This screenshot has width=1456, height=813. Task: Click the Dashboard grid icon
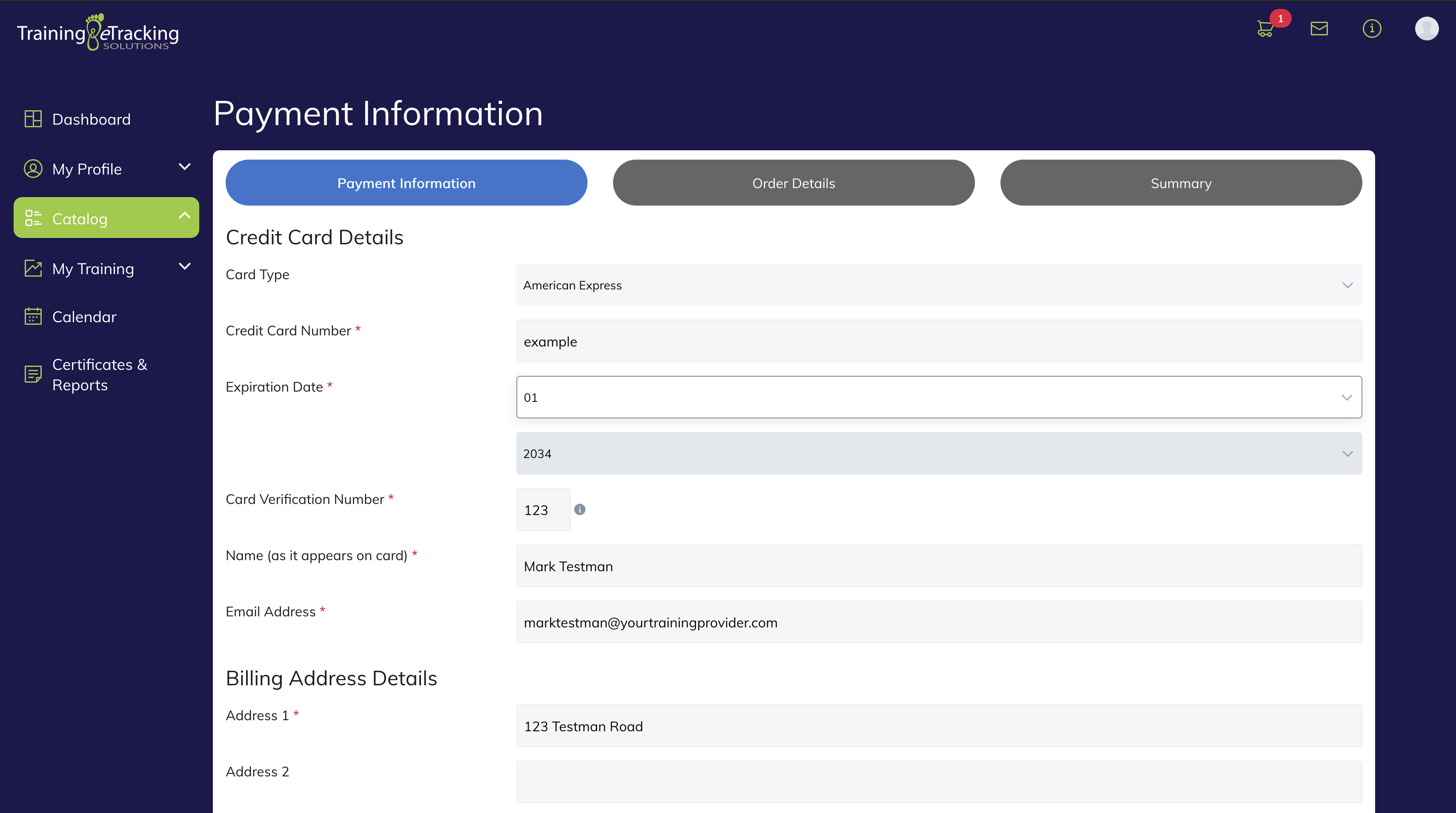point(33,119)
